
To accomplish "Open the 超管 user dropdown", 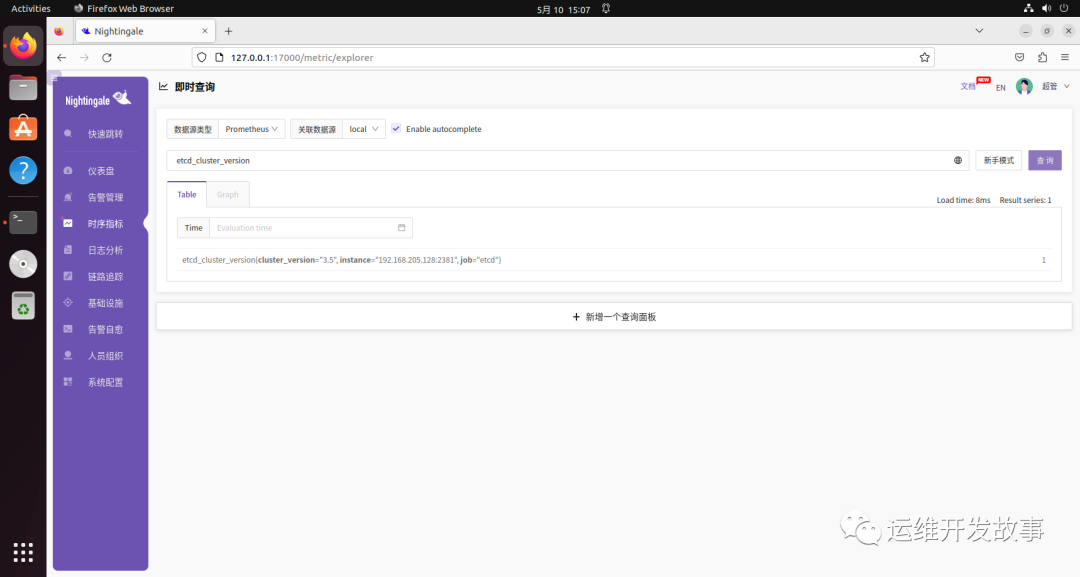I will (1055, 87).
